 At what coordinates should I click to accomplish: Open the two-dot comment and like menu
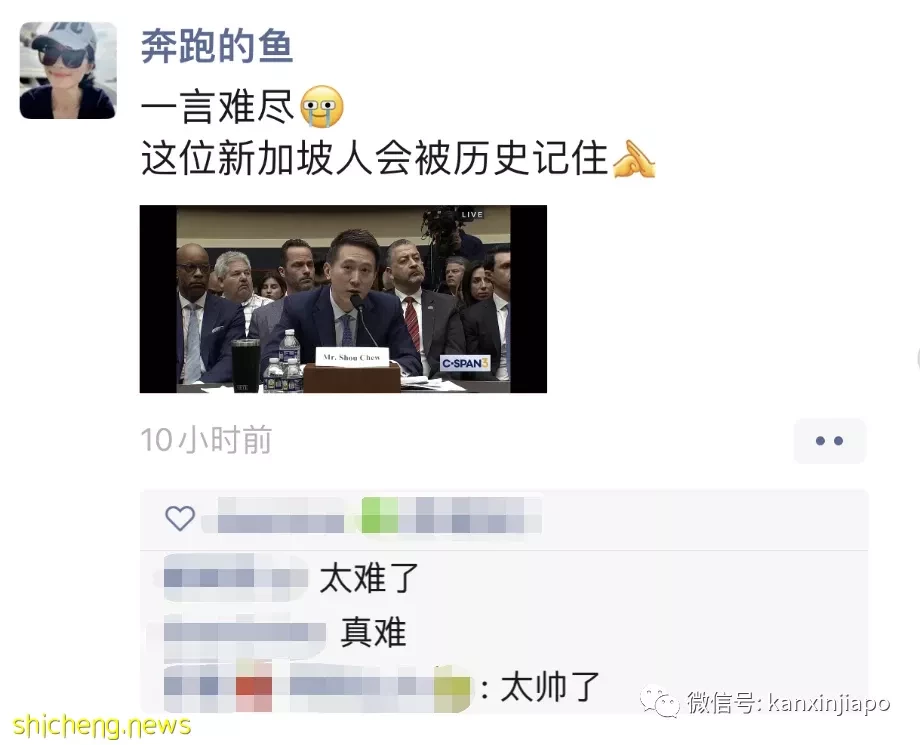pos(830,441)
